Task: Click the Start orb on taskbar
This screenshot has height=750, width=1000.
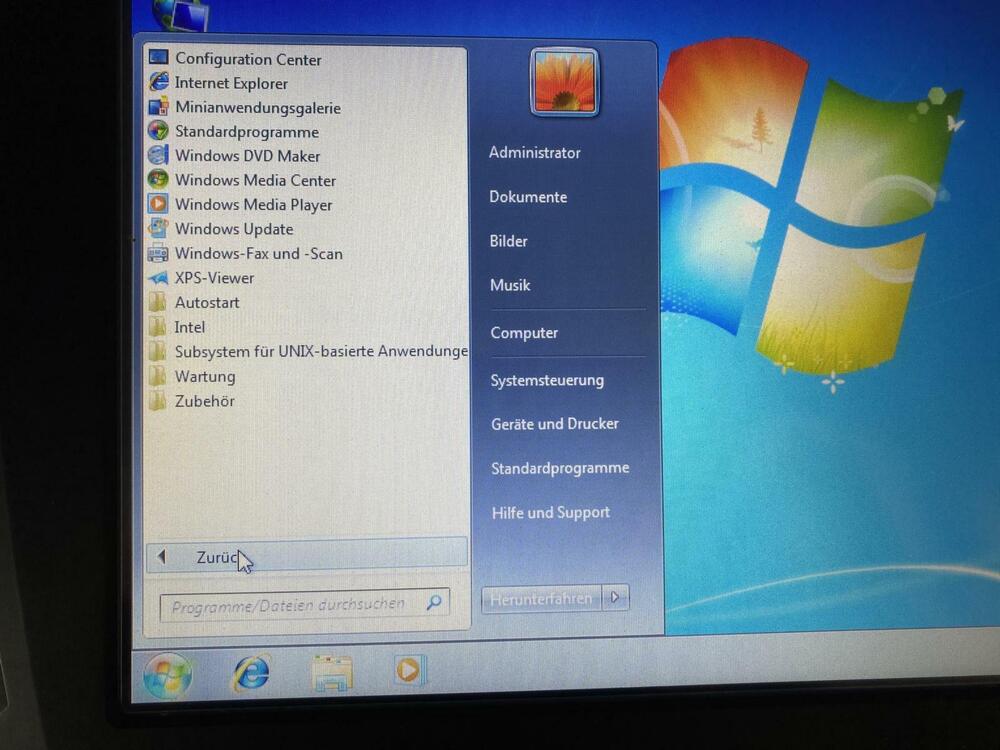Action: coord(168,675)
